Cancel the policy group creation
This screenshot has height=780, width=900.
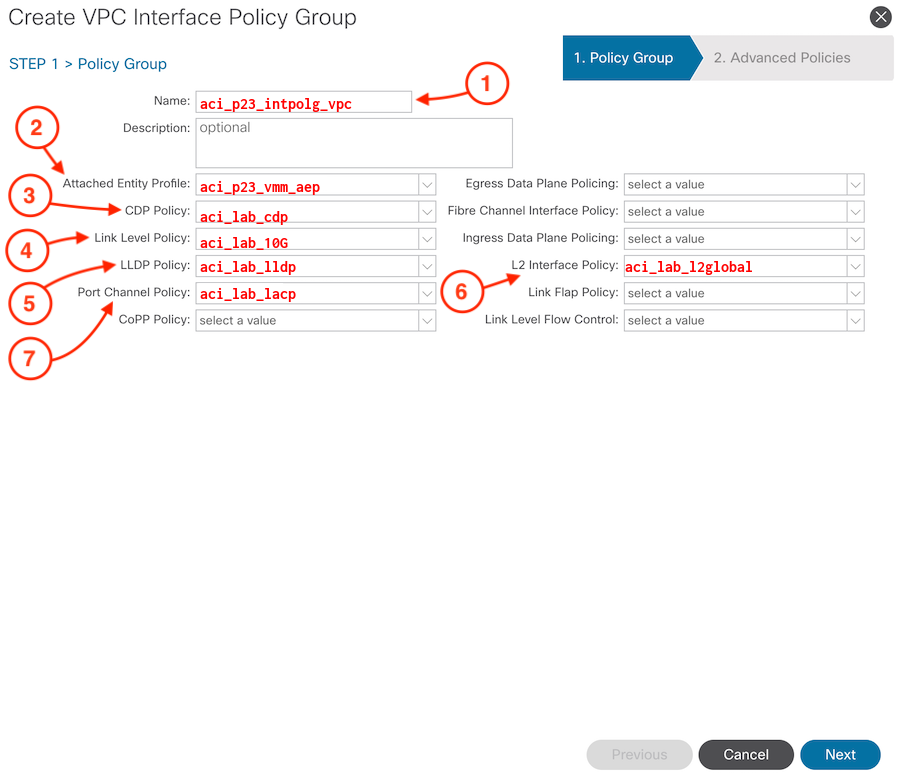[746, 755]
